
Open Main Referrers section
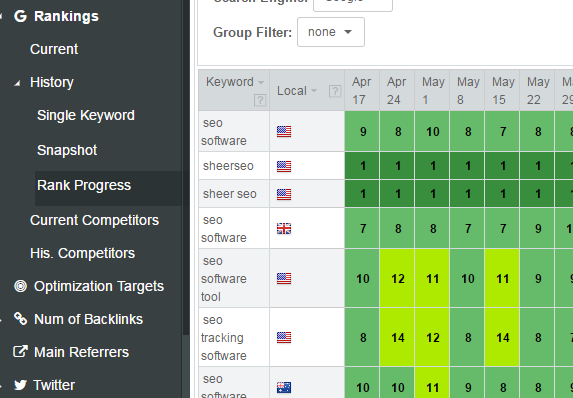point(81,352)
